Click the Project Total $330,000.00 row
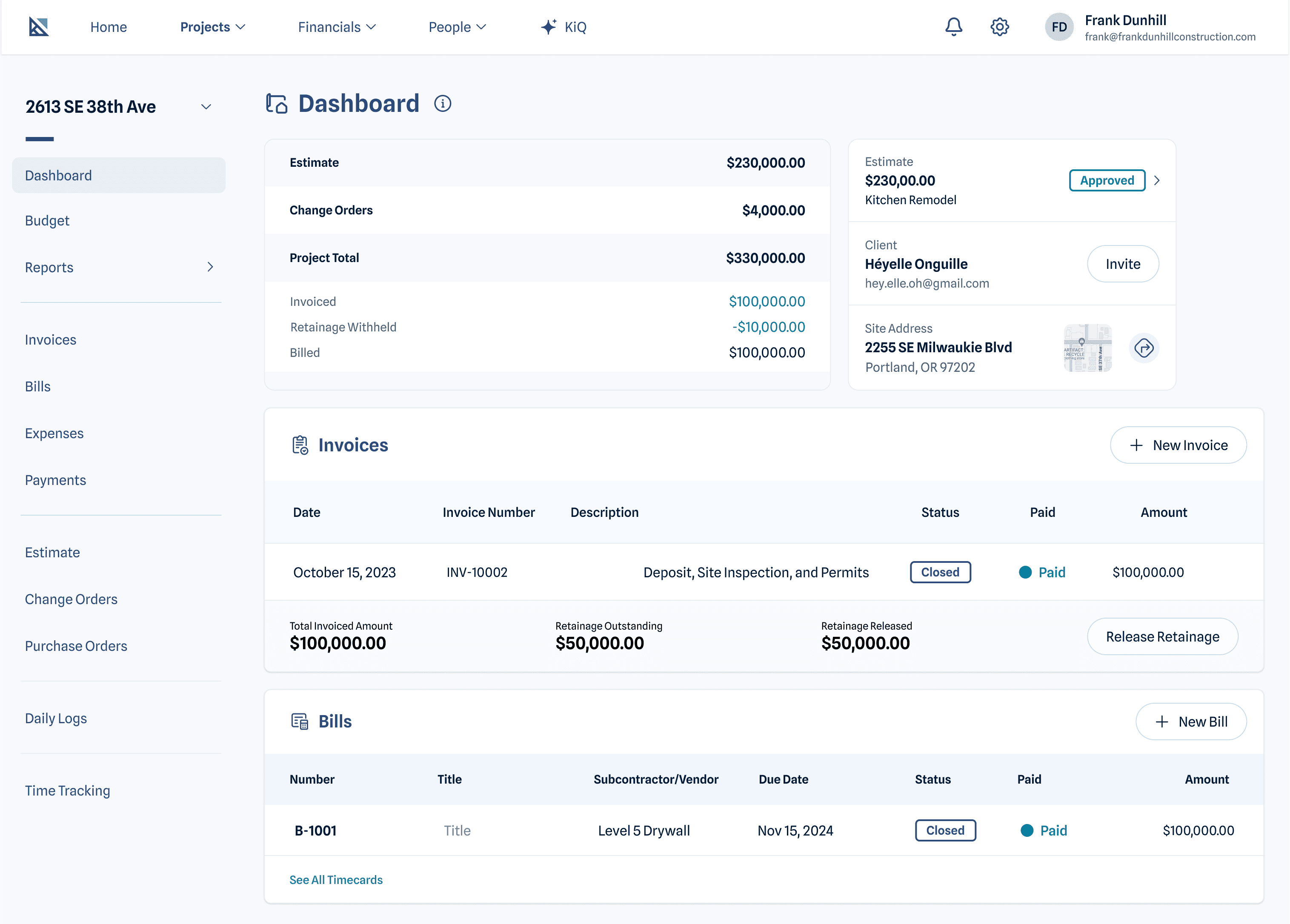The width and height of the screenshot is (1290, 924). 547,258
